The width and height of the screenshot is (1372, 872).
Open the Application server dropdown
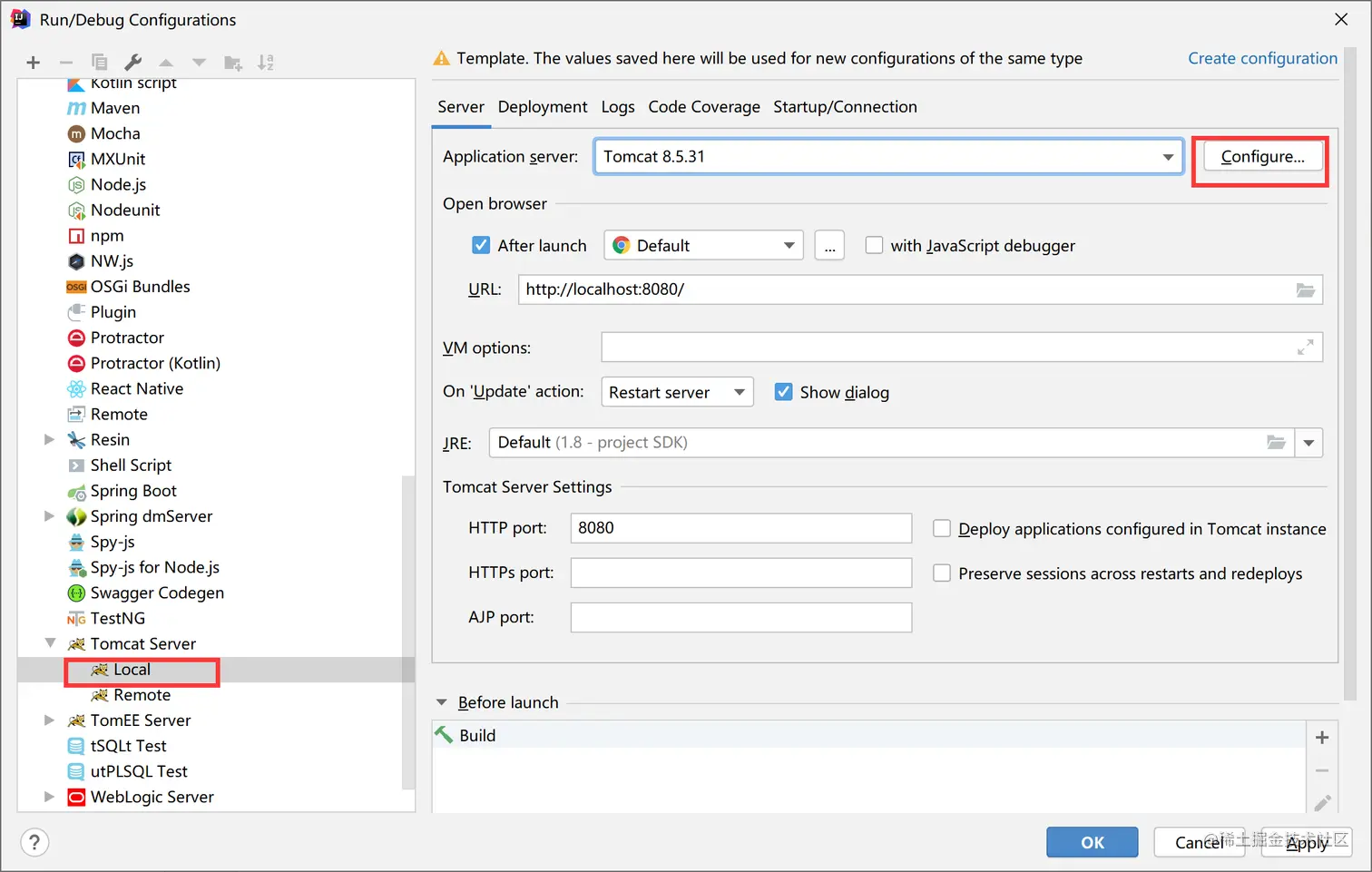pos(1167,157)
